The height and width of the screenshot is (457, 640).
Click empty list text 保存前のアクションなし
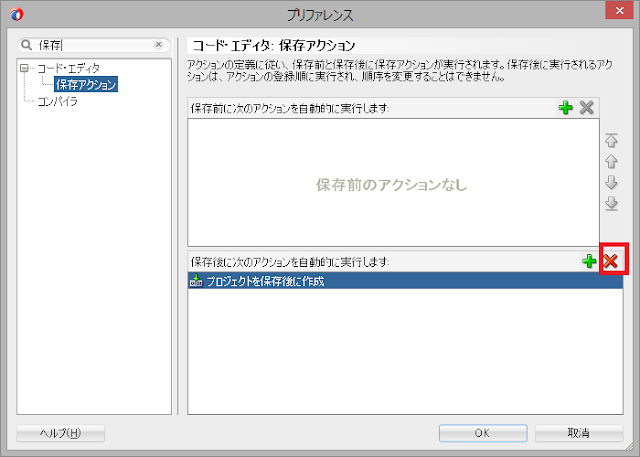tap(392, 185)
